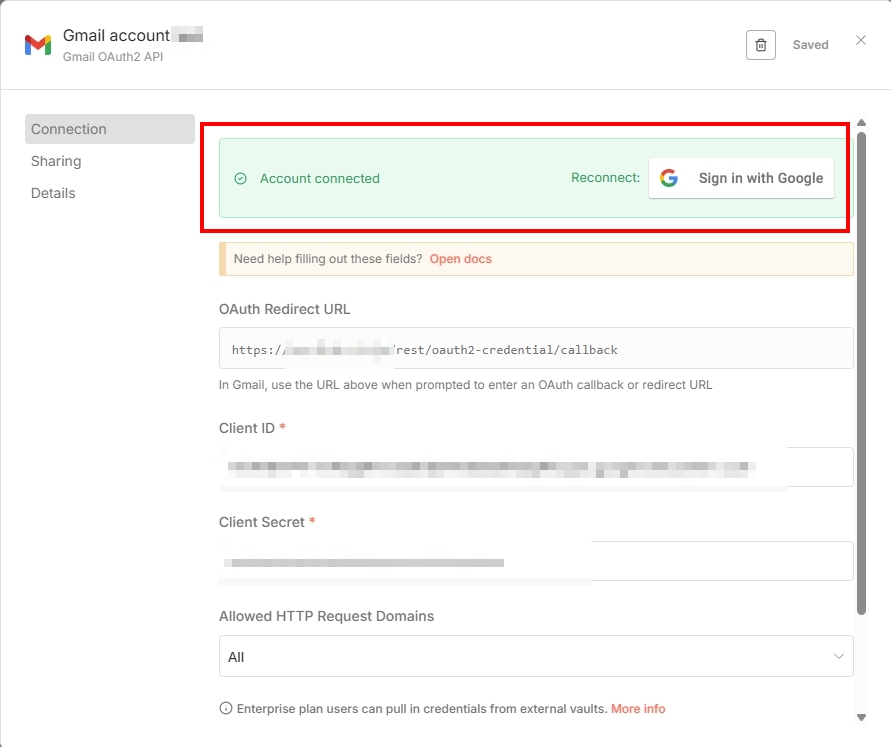Viewport: 891px width, 747px height.
Task: Click the More info link about external vaults
Action: click(x=638, y=708)
